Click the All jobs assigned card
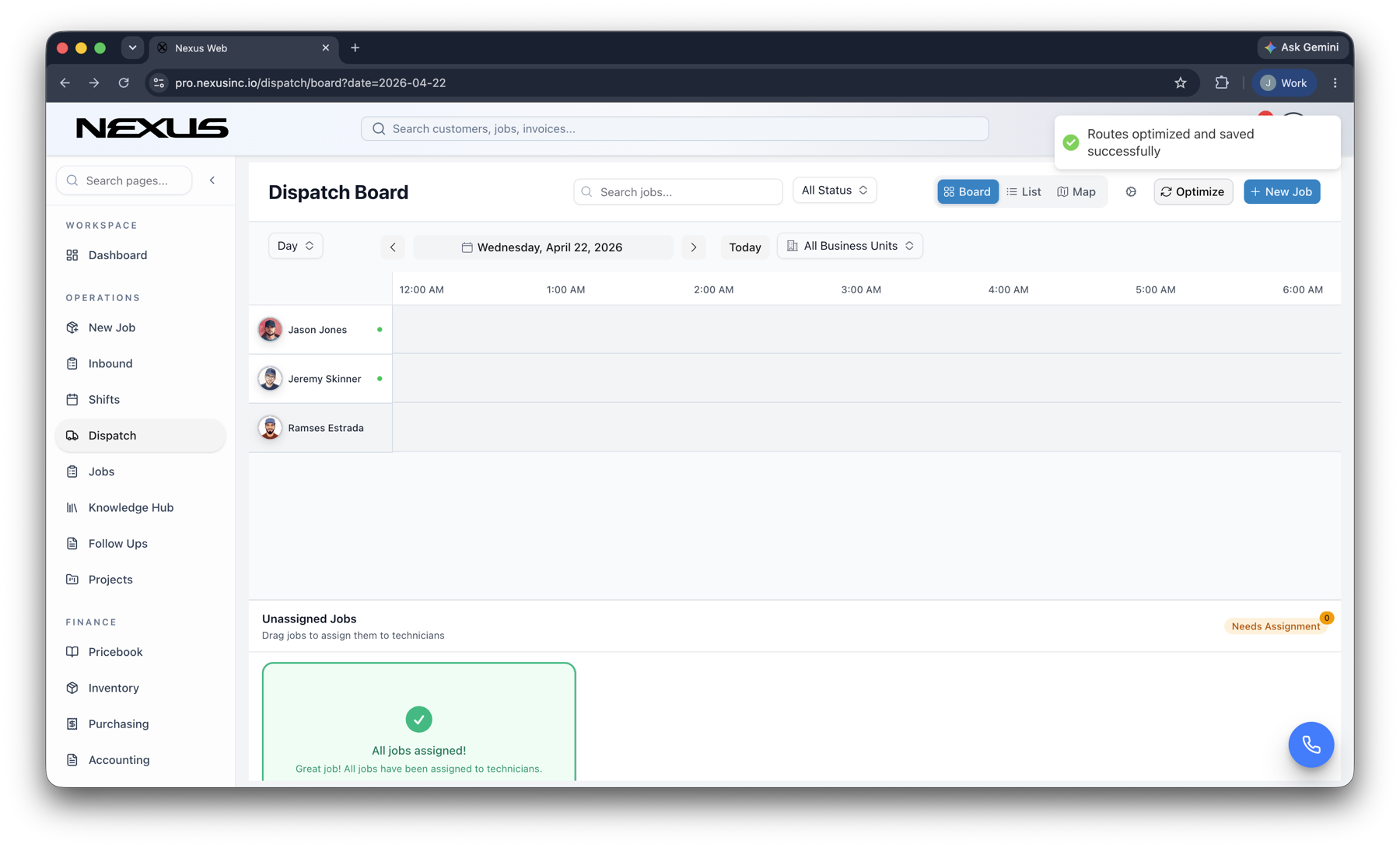This screenshot has height=848, width=1400. [419, 722]
